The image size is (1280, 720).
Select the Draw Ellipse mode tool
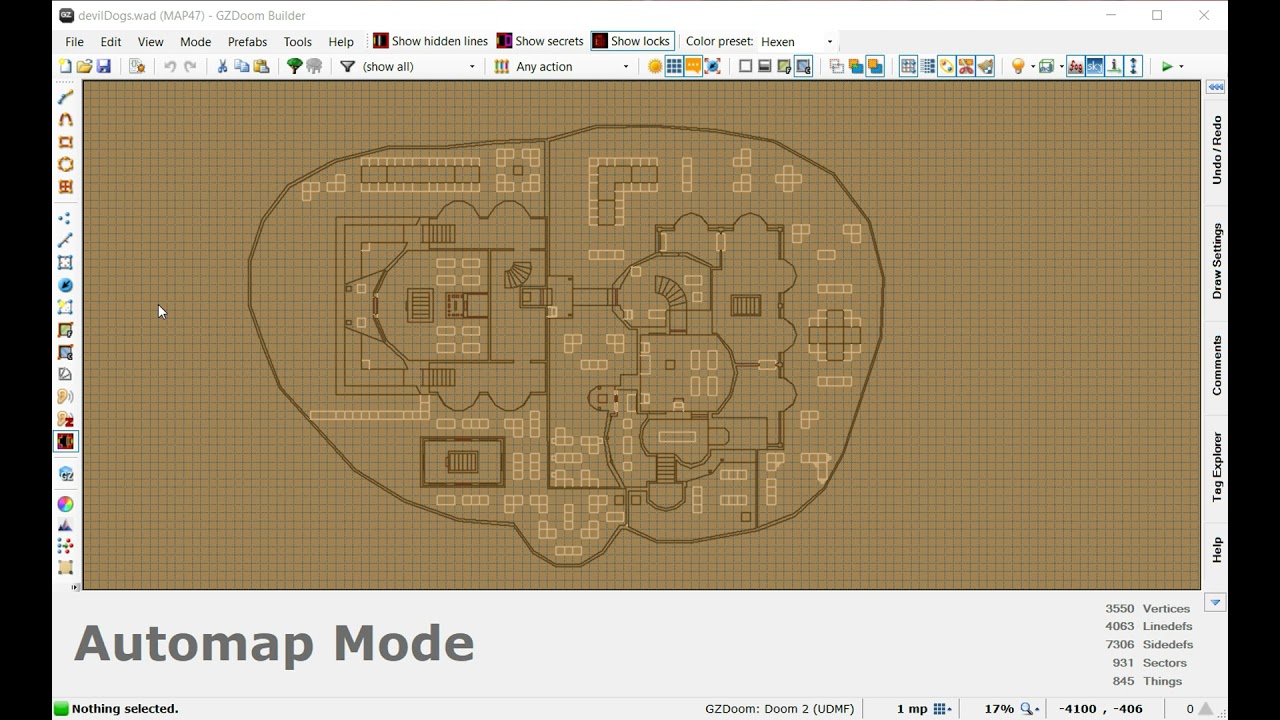[x=65, y=164]
